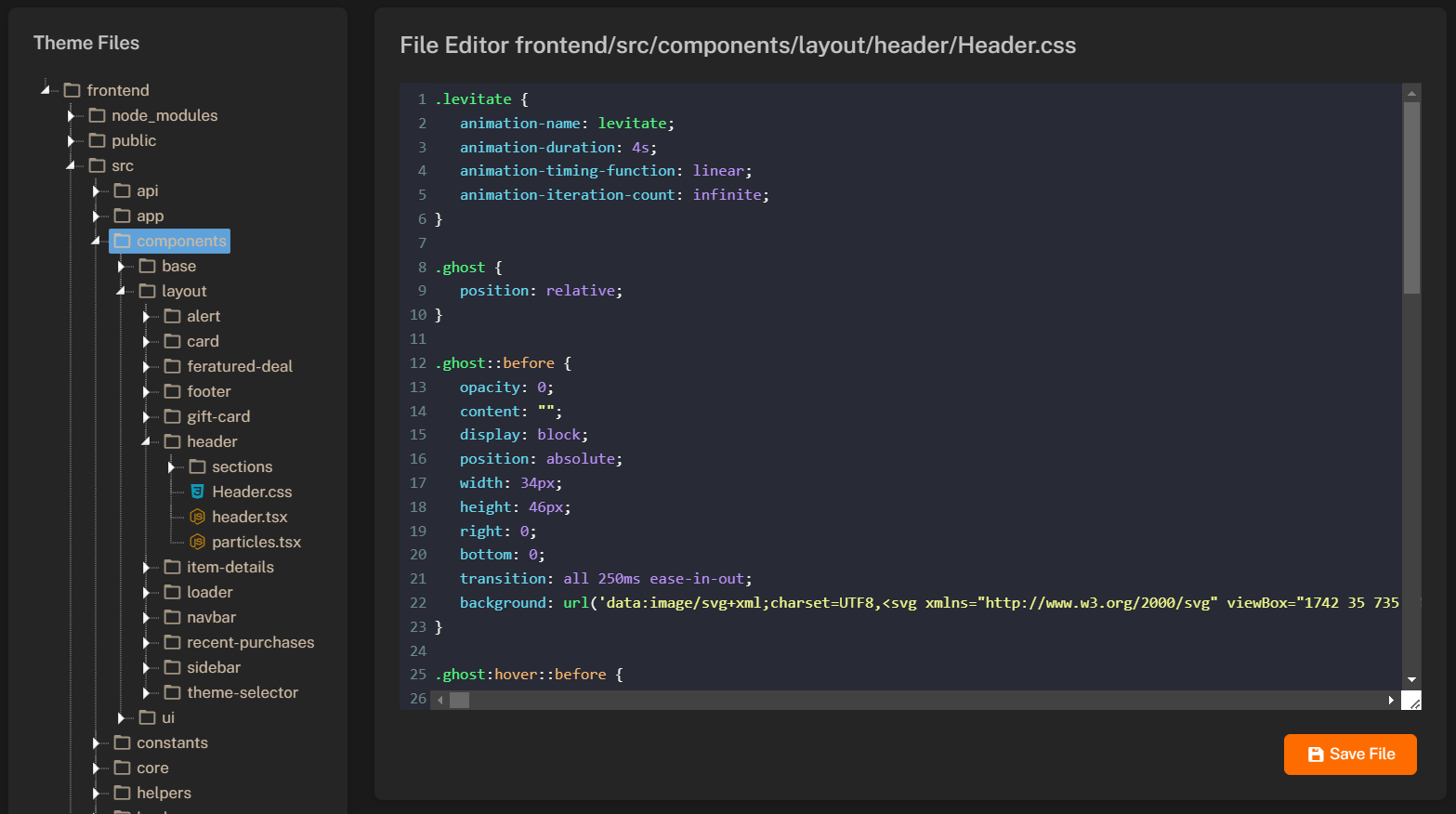Click the editor scroll down arrow
The width and height of the screenshot is (1456, 814).
pyautogui.click(x=1411, y=680)
